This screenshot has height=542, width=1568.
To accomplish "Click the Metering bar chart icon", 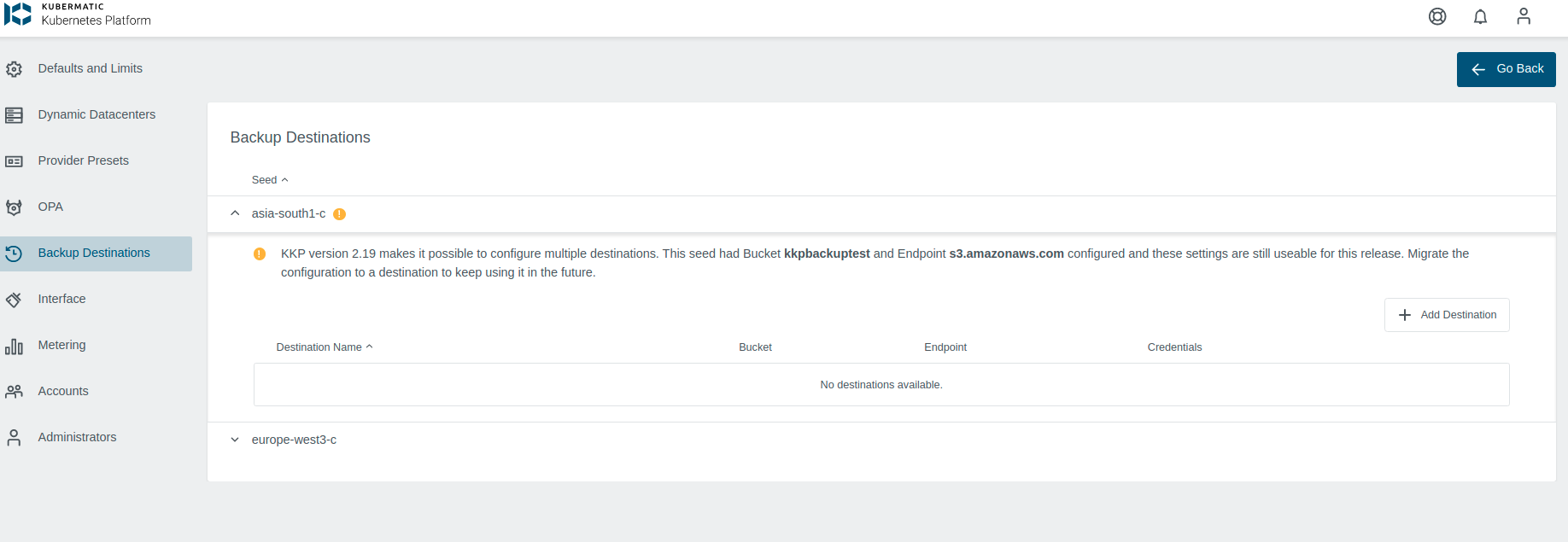I will coord(15,346).
